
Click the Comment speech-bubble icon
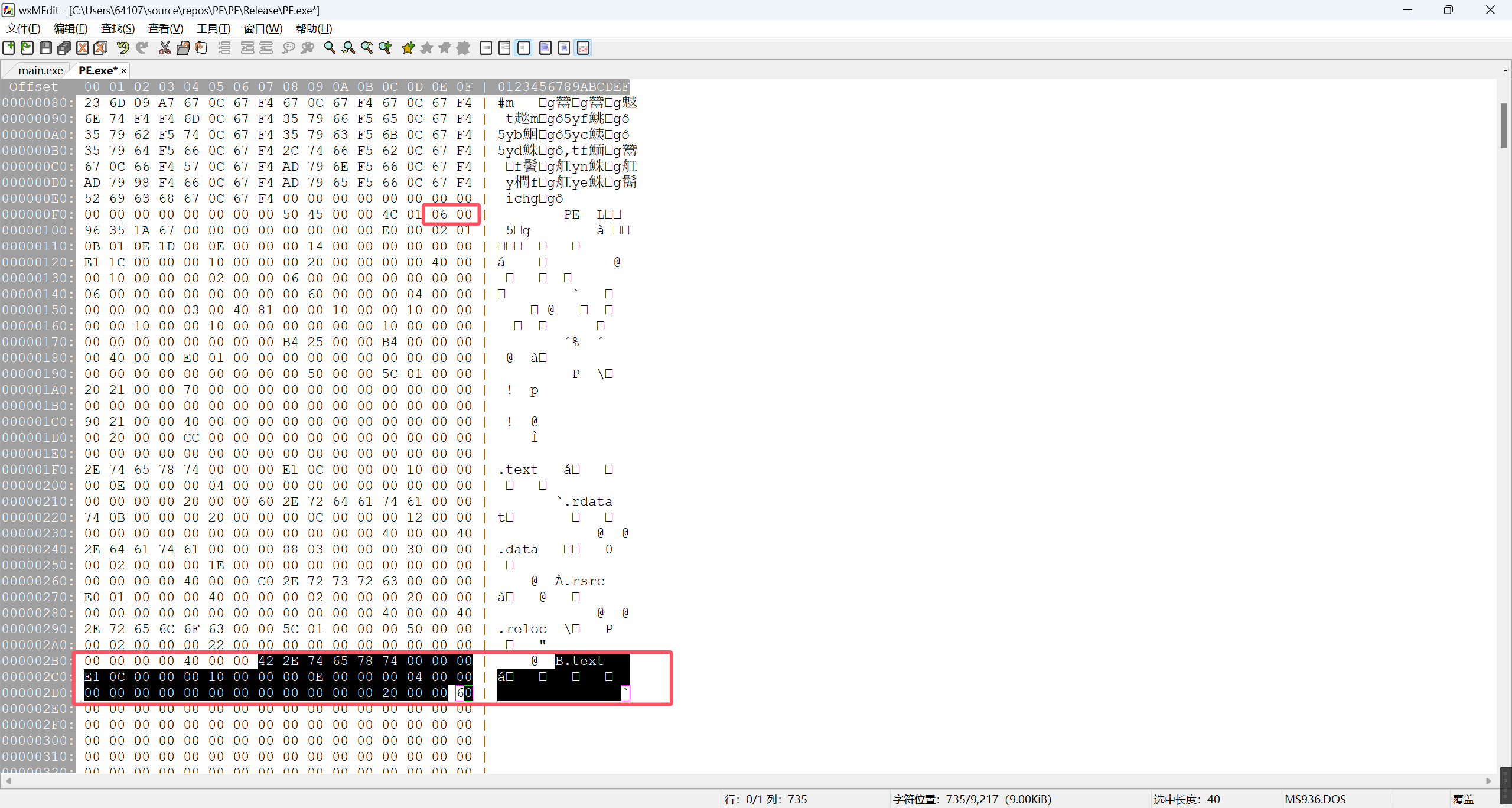[288, 48]
